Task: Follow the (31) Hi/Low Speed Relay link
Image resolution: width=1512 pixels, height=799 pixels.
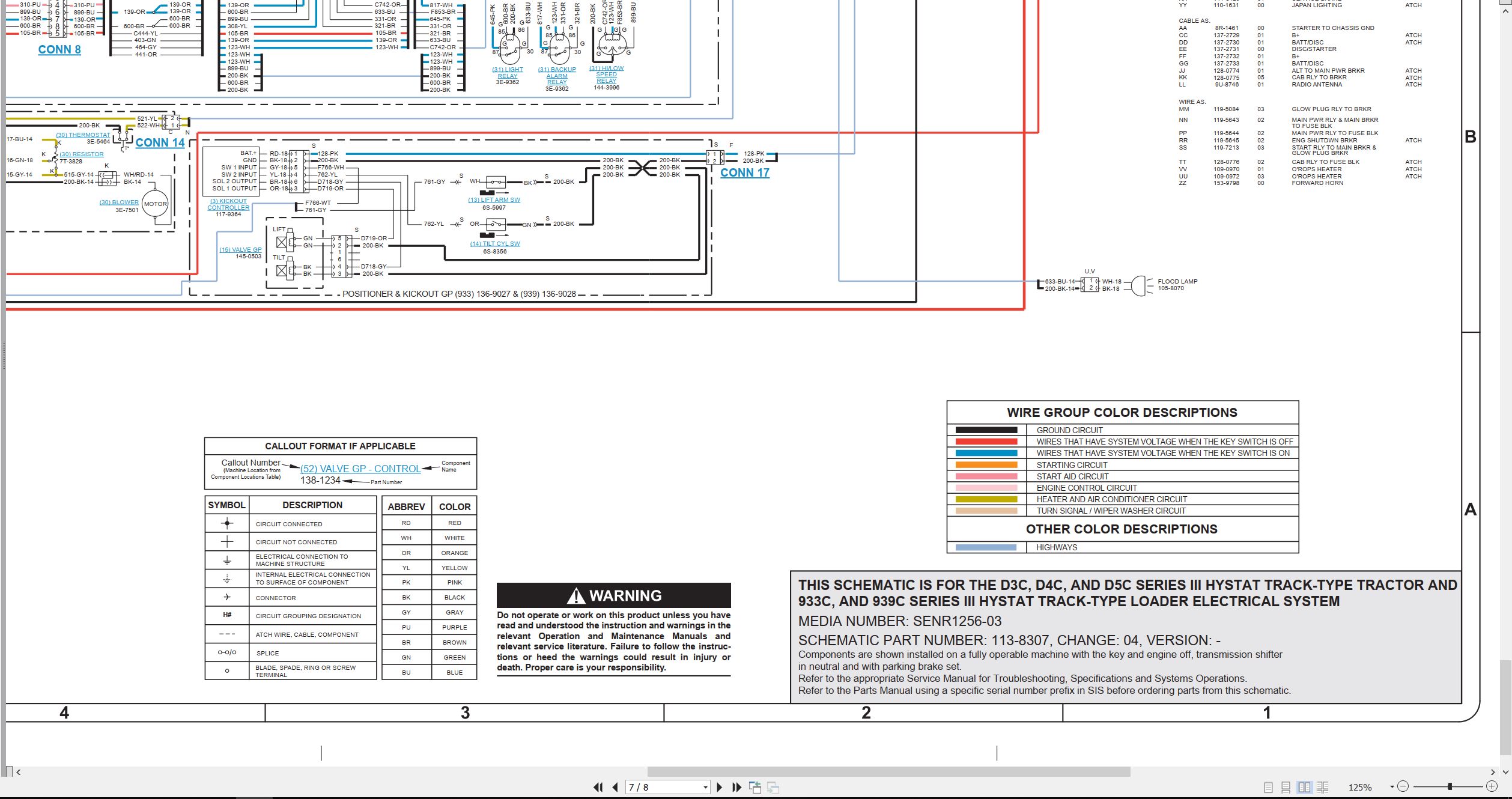Action: [x=606, y=74]
